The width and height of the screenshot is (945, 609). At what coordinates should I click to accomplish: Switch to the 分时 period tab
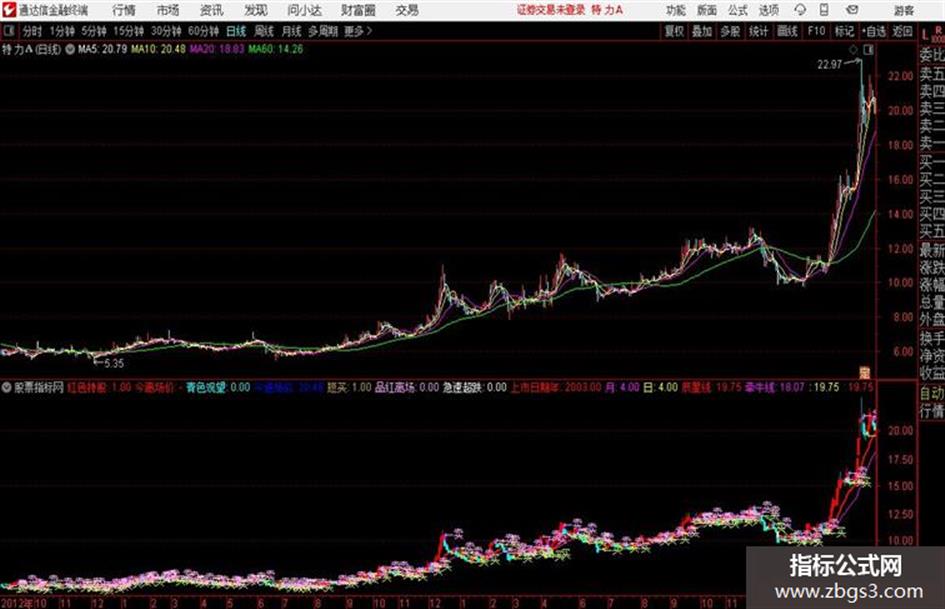tap(33, 31)
